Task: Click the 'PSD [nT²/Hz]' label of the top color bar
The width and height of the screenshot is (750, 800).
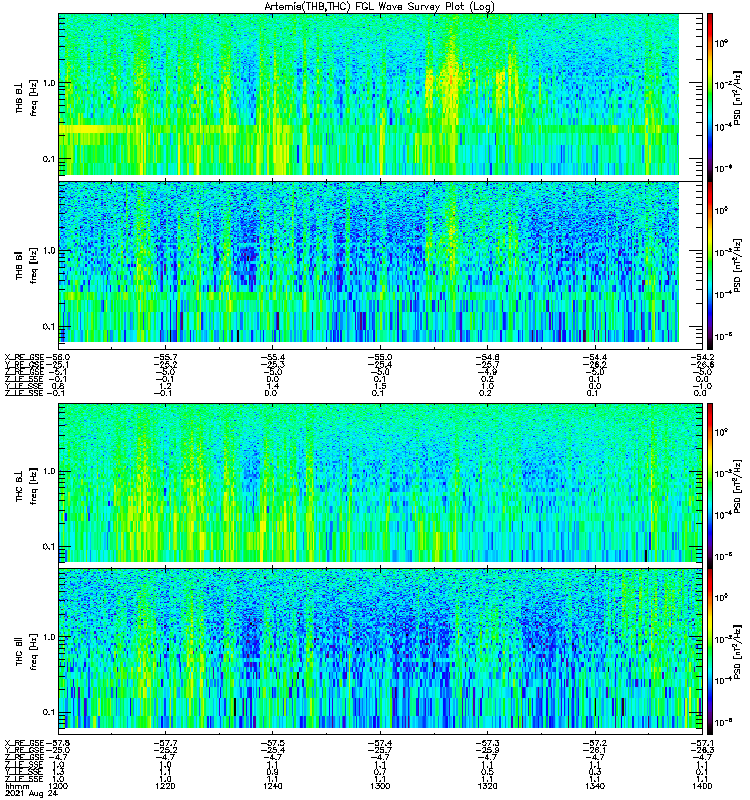Action: [x=738, y=97]
